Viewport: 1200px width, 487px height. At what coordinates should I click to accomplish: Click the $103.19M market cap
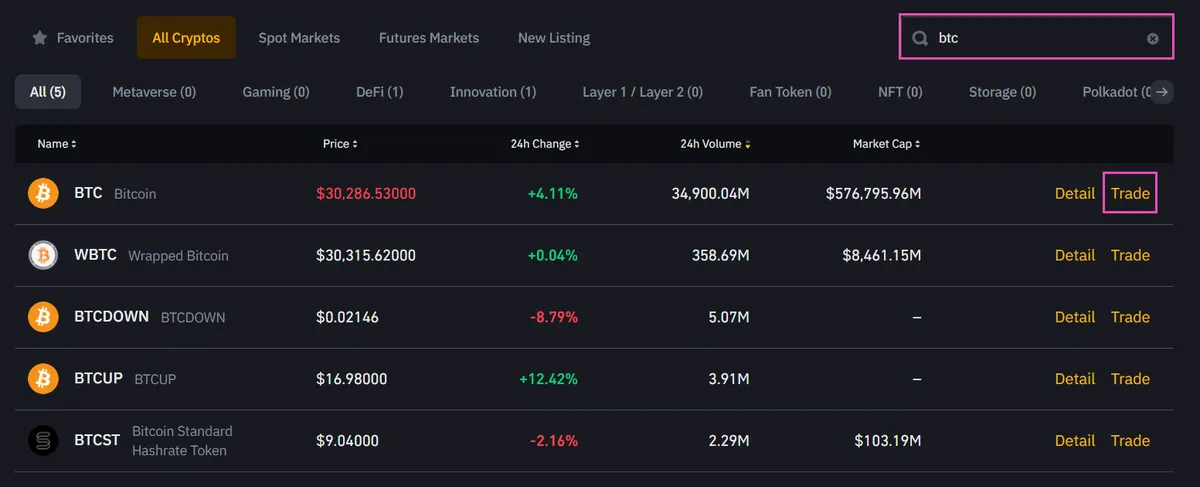[888, 441]
